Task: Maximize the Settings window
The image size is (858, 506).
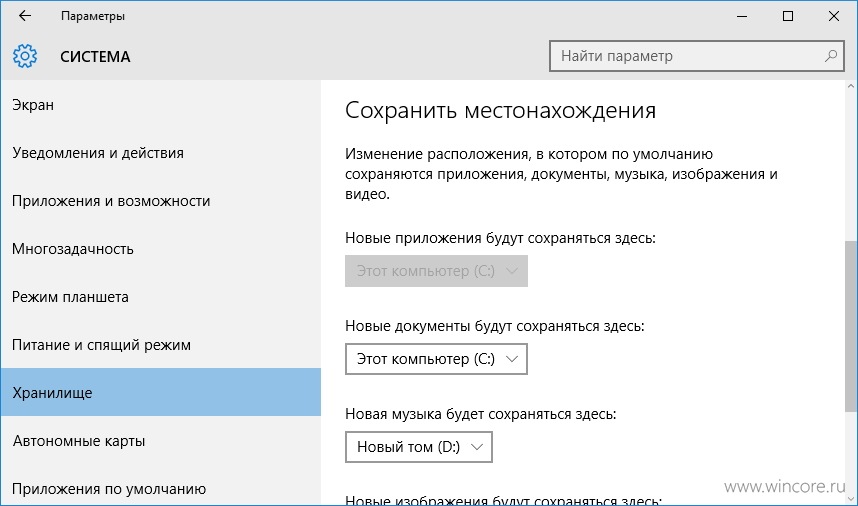Action: click(788, 16)
